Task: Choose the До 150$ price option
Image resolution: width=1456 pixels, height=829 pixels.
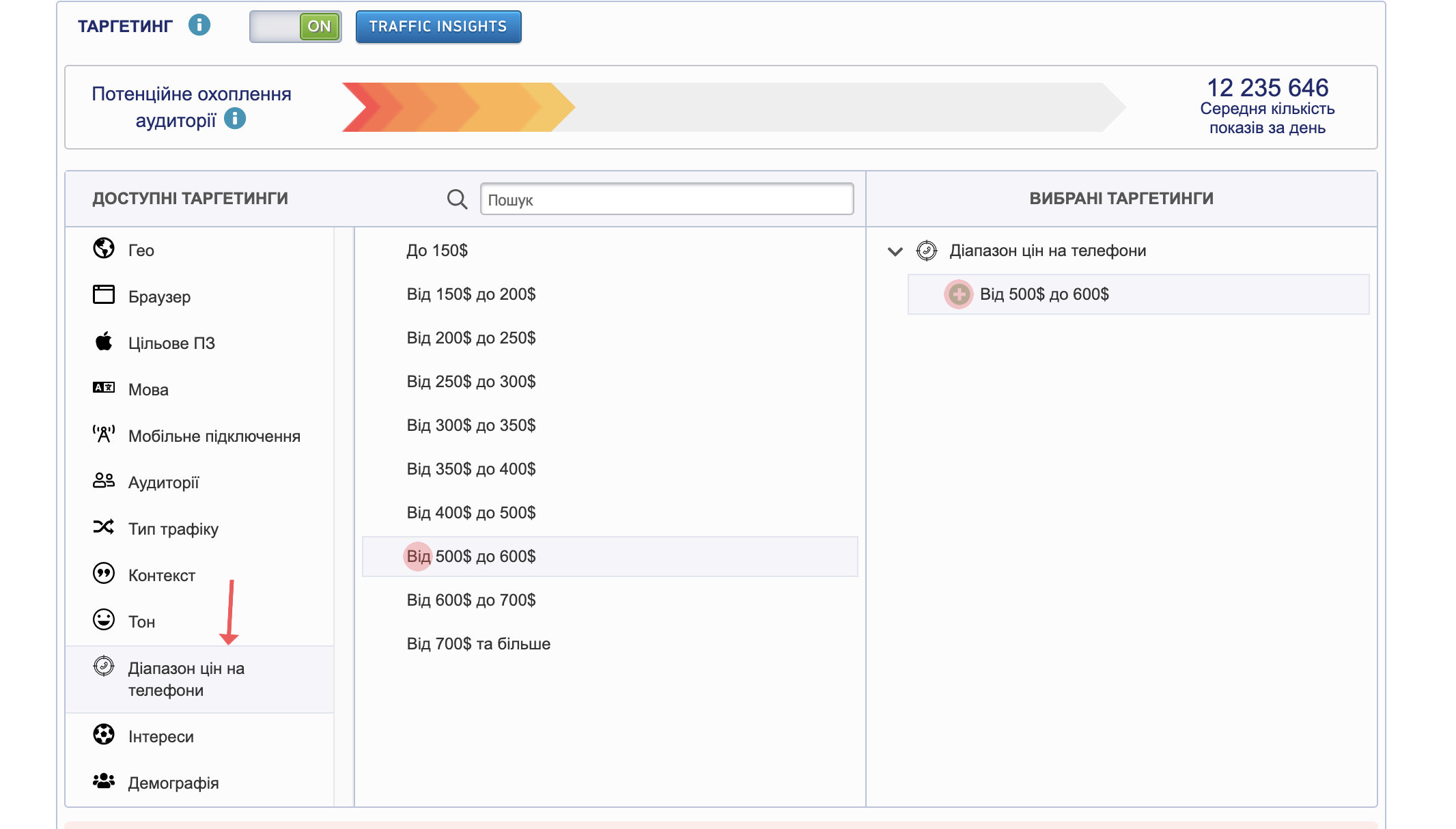Action: (437, 251)
